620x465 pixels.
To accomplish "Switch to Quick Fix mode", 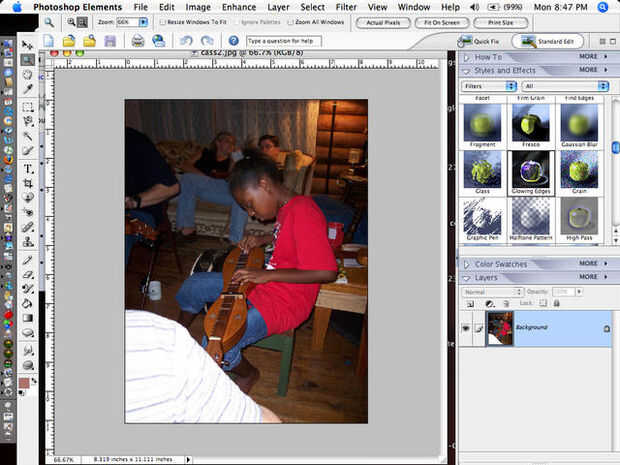I will [x=479, y=41].
